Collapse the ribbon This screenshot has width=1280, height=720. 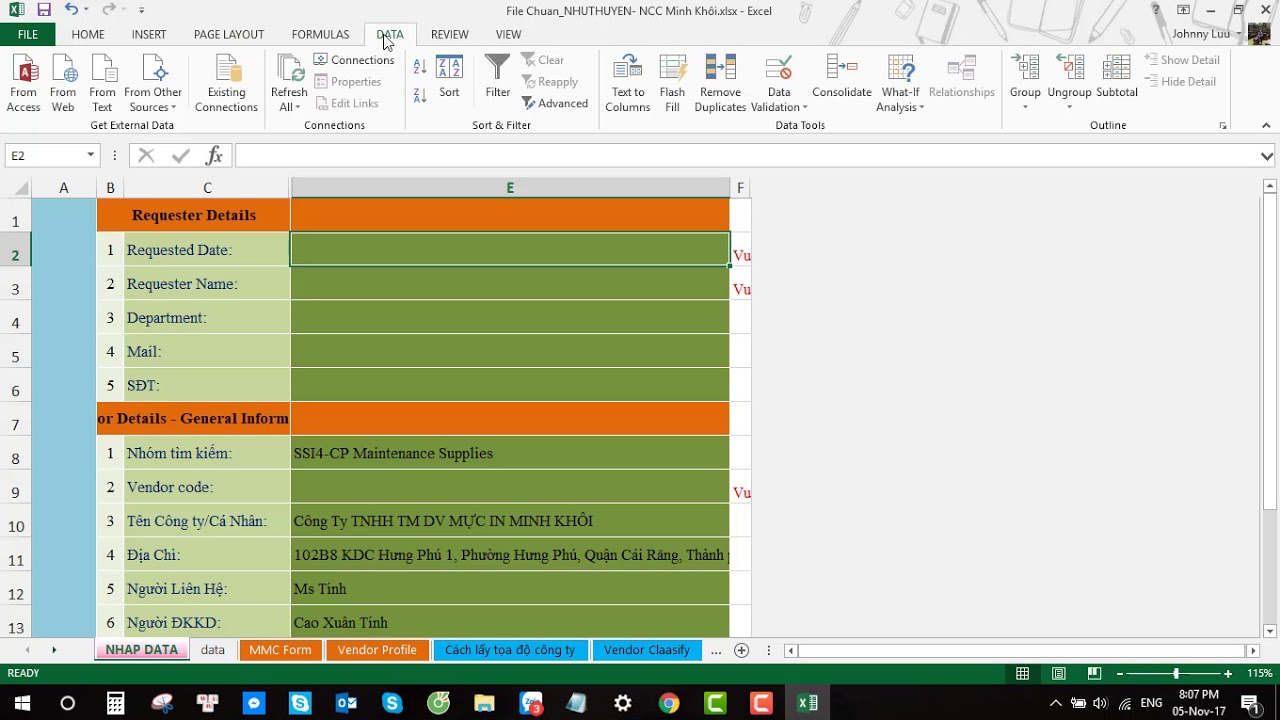click(x=1266, y=125)
